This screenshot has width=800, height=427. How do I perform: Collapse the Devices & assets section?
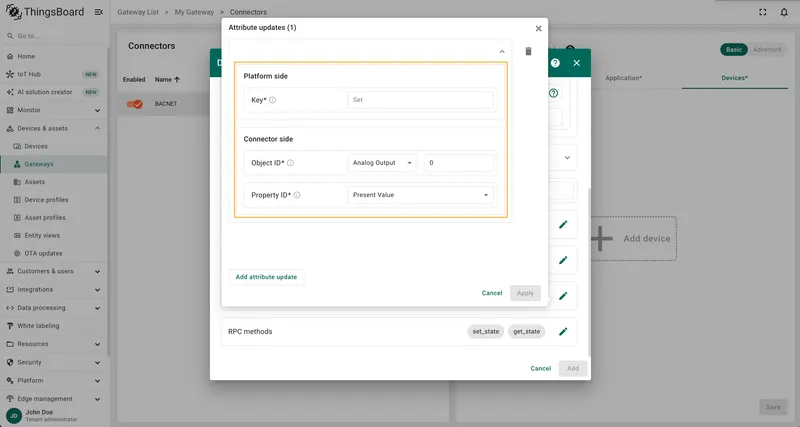click(97, 129)
